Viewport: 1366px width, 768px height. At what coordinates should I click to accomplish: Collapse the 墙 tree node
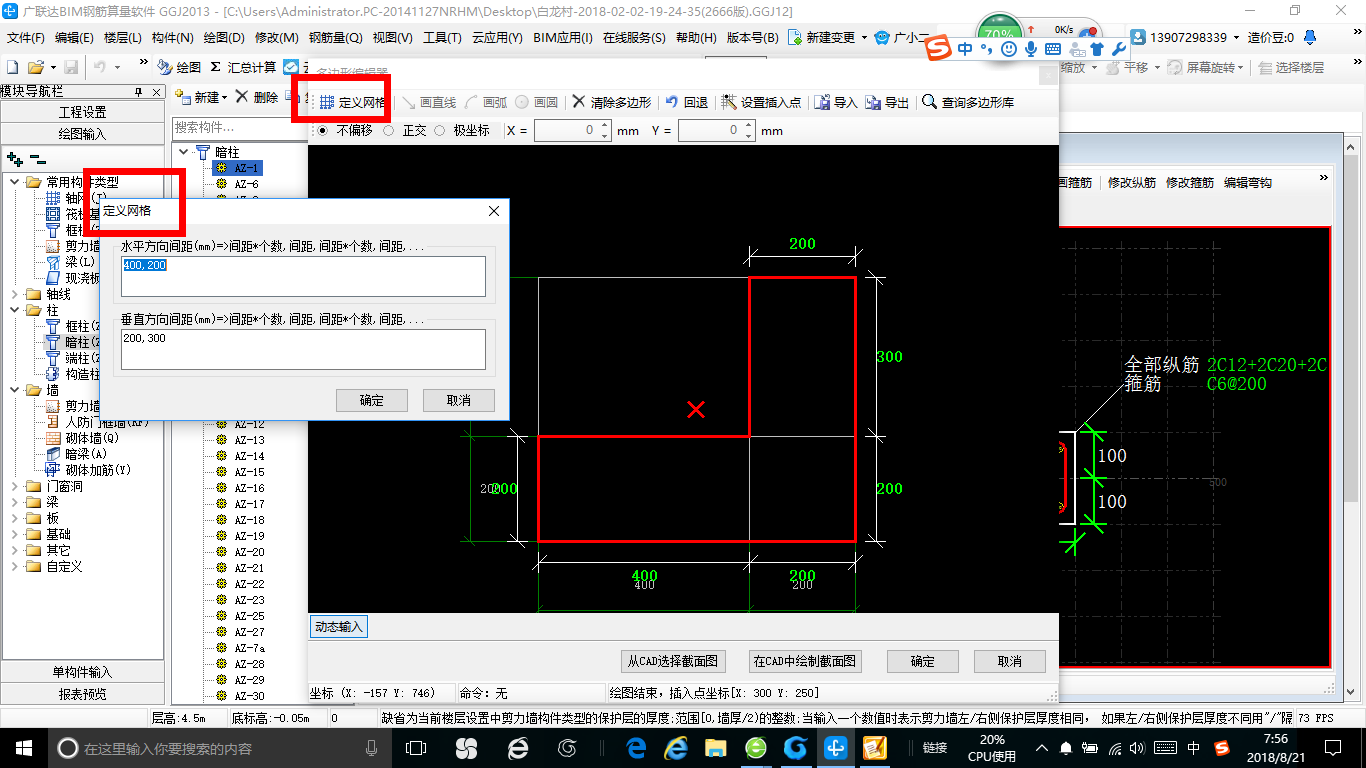[x=15, y=390]
